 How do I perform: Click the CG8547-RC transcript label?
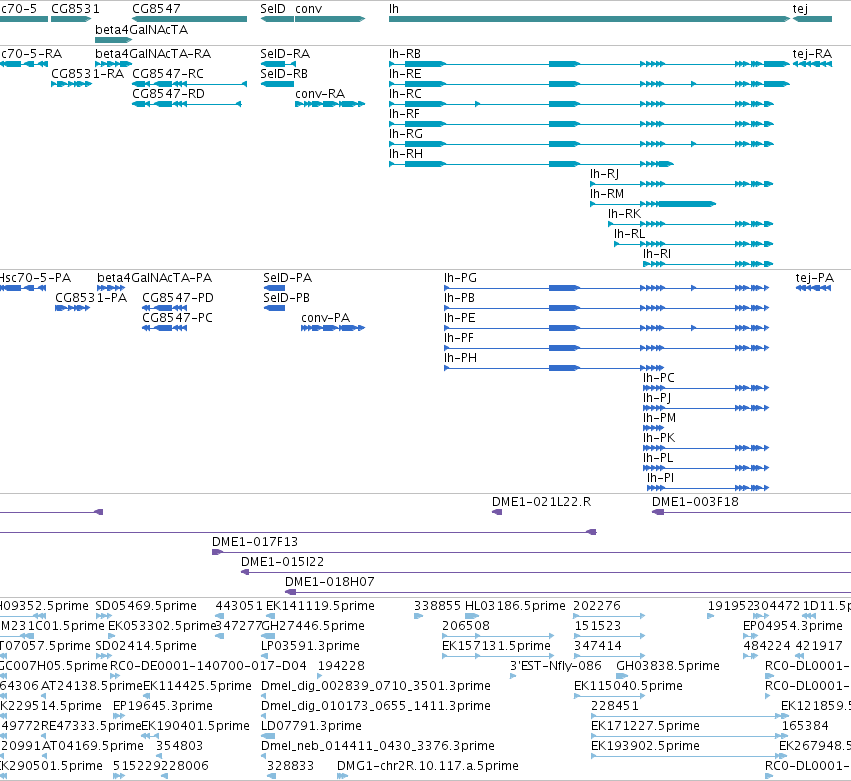tap(168, 74)
